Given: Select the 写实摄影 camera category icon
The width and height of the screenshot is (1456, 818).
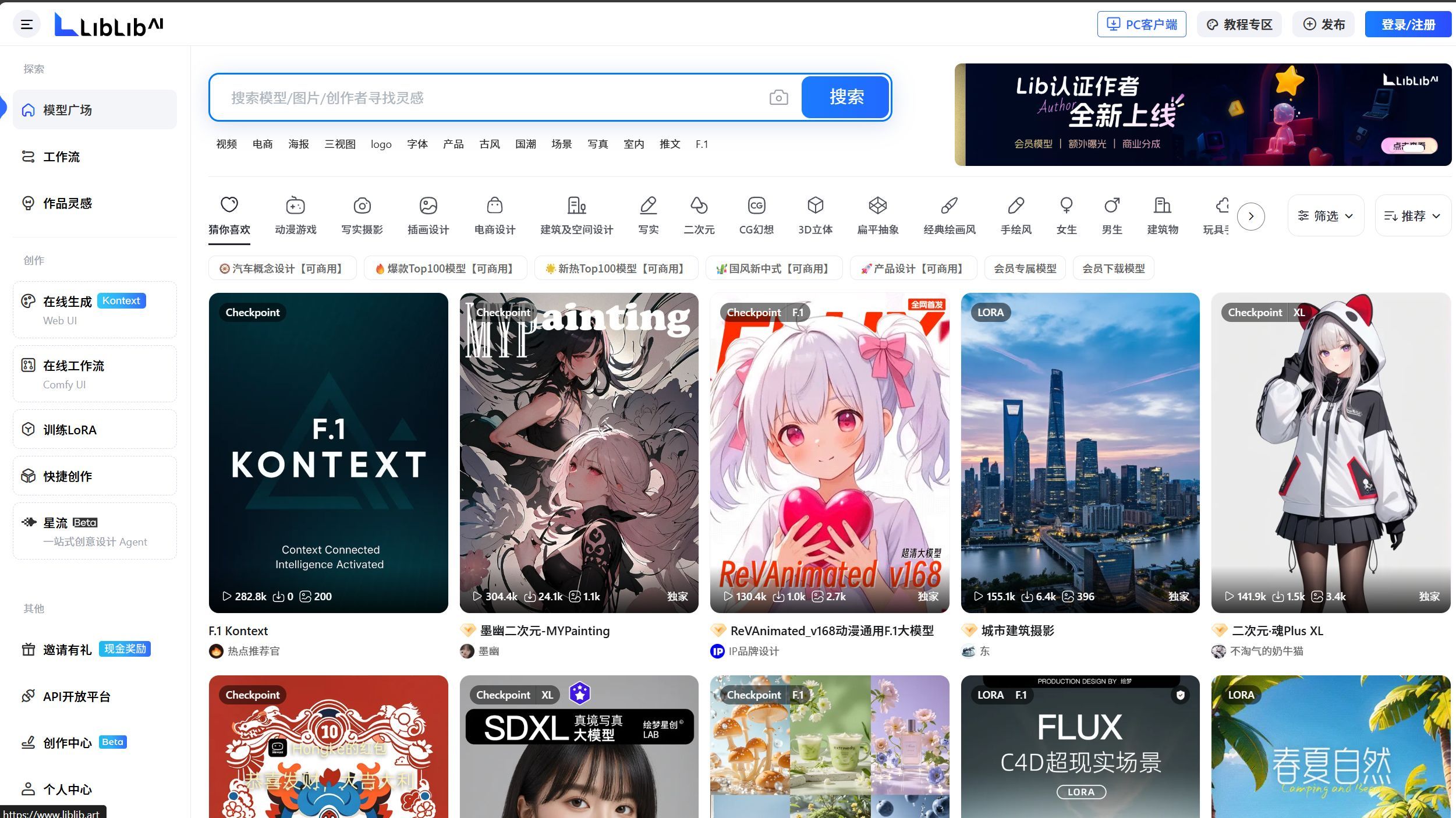Looking at the screenshot, I should (362, 206).
